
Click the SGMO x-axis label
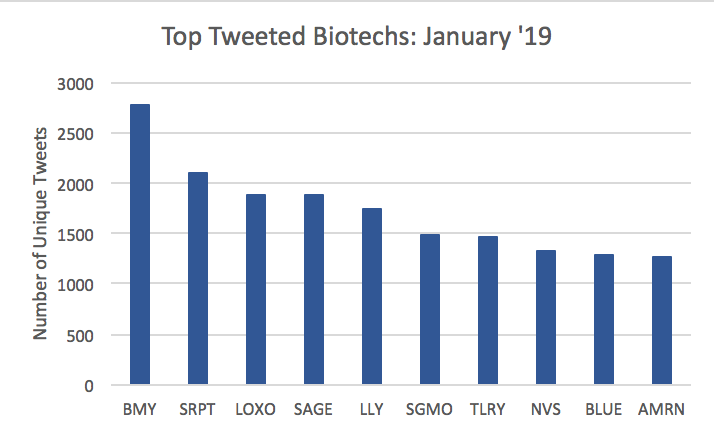429,409
